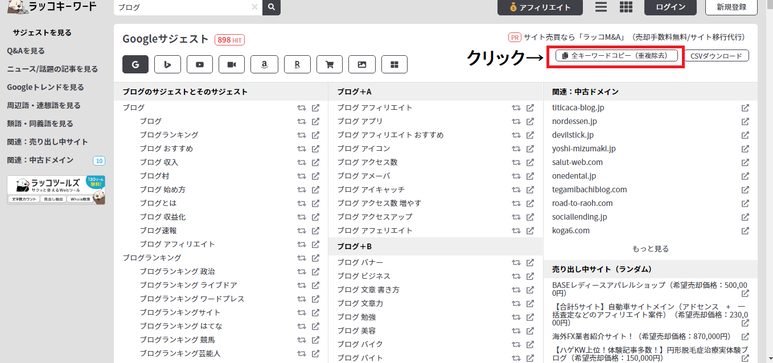Click 全キーワードコピー（重複除去） button
The image size is (773, 363).
point(616,56)
